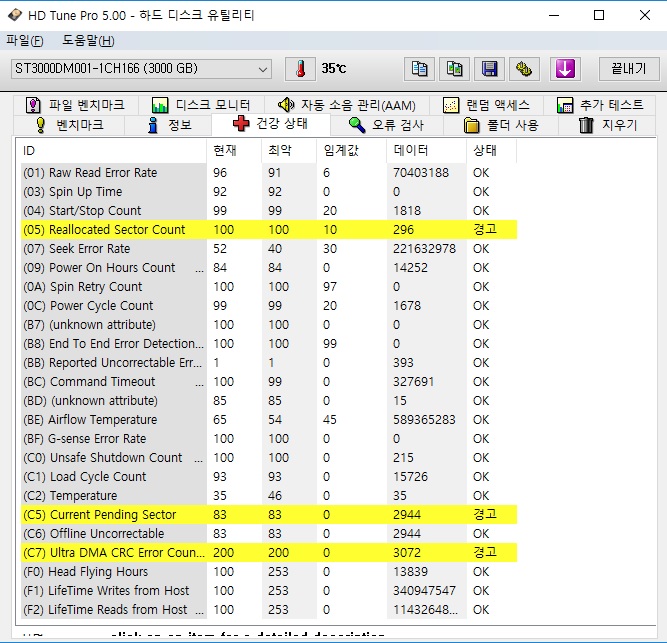Select the (C0) Unsafe Shutdown Count row
Image resolution: width=667 pixels, height=643 pixels.
pyautogui.click(x=269, y=458)
